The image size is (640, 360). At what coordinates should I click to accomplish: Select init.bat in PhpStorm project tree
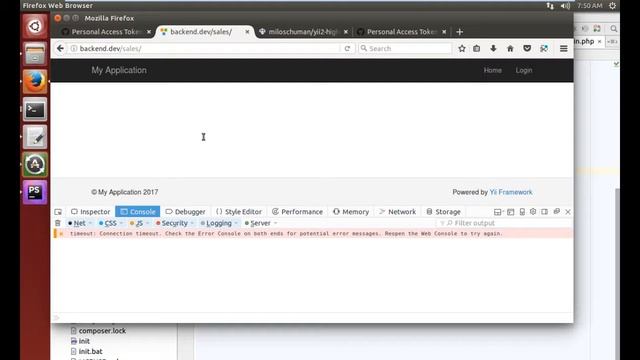(91, 351)
